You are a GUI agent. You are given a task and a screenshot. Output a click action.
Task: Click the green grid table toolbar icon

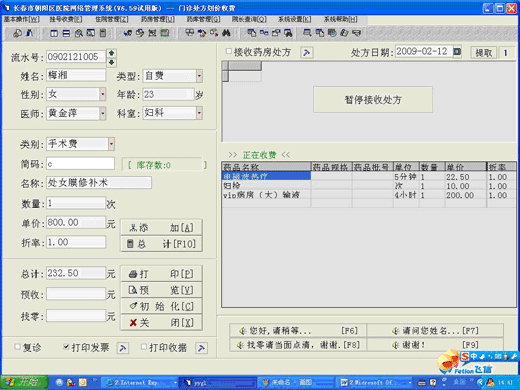pos(165,33)
